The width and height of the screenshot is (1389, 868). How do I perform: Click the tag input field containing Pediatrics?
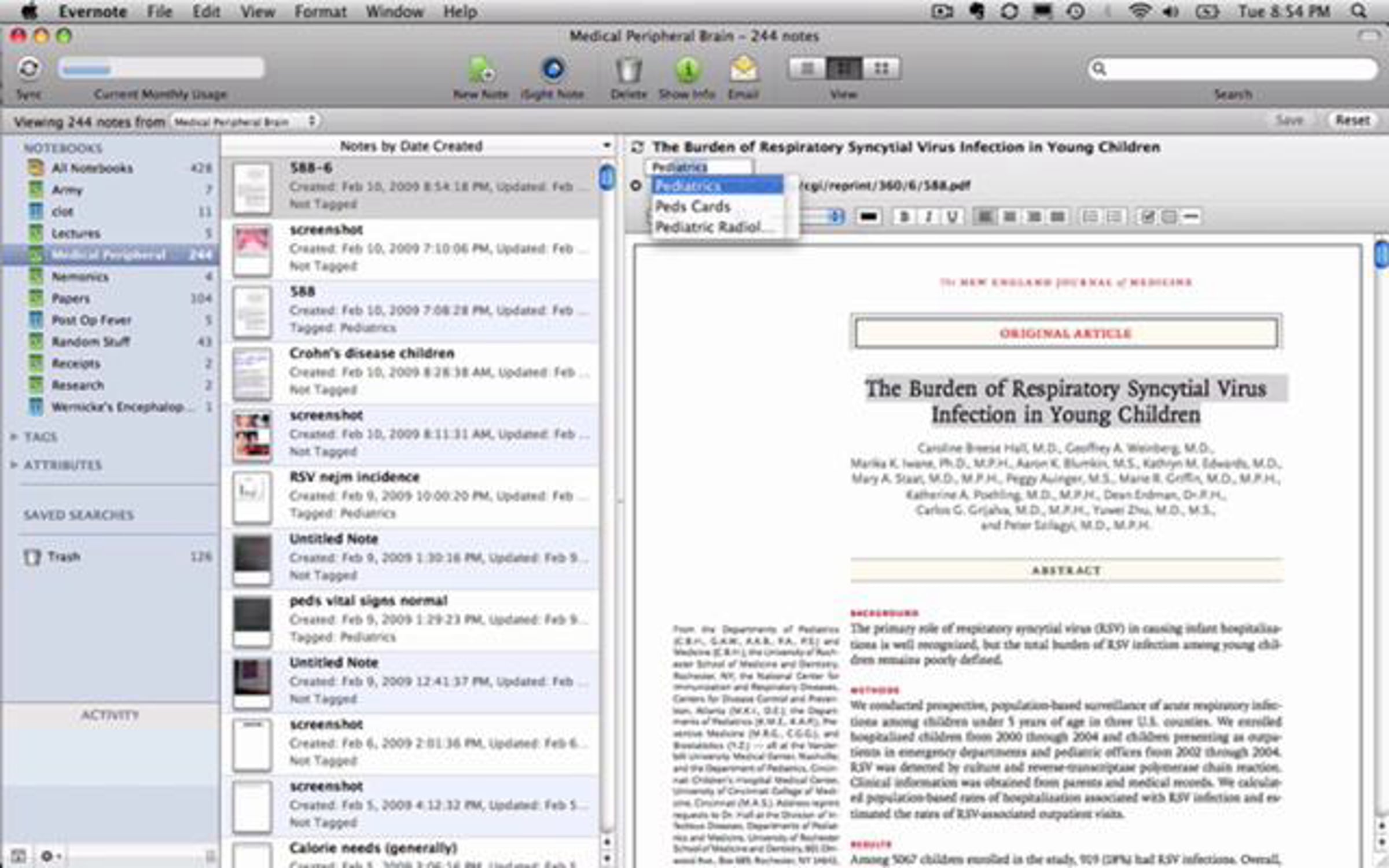(x=698, y=167)
